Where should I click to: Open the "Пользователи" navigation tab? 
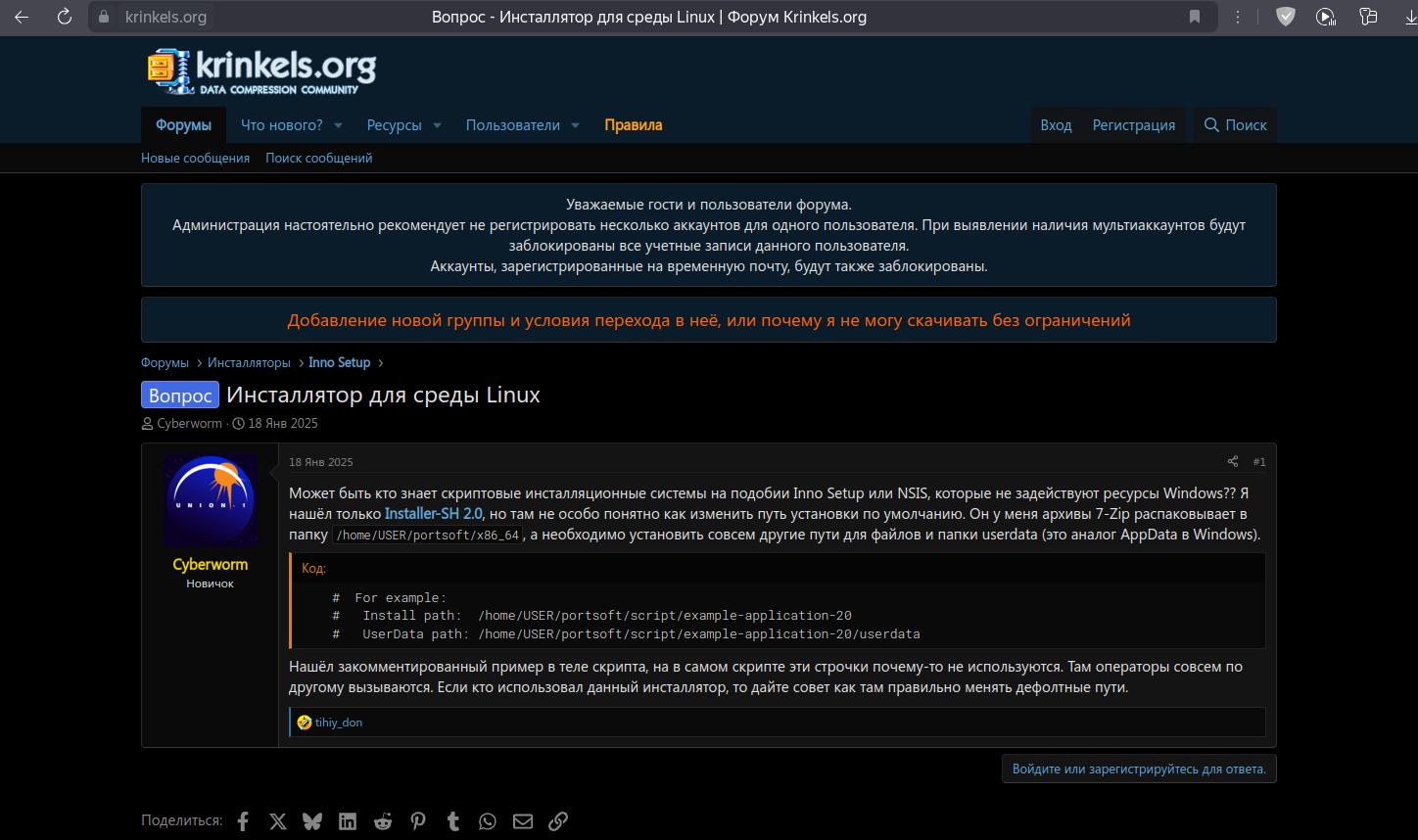(513, 125)
